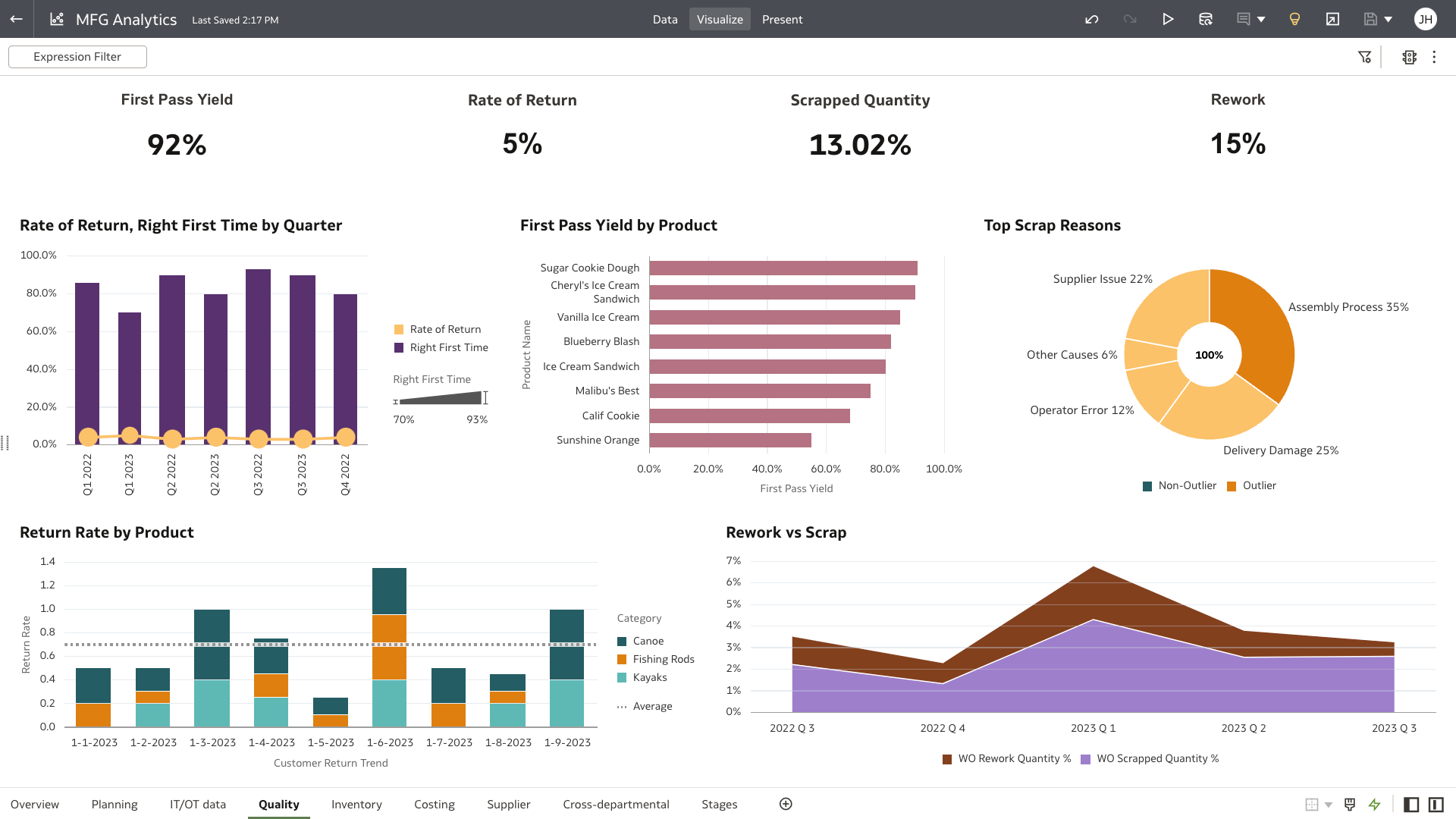The width and height of the screenshot is (1456, 819).
Task: Open Insights via the lightbulb icon
Action: (x=1294, y=19)
